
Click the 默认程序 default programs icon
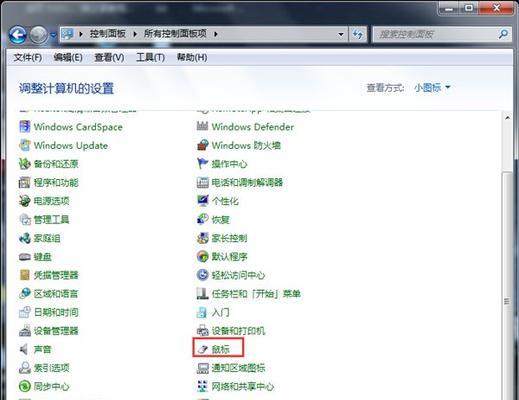click(x=202, y=257)
